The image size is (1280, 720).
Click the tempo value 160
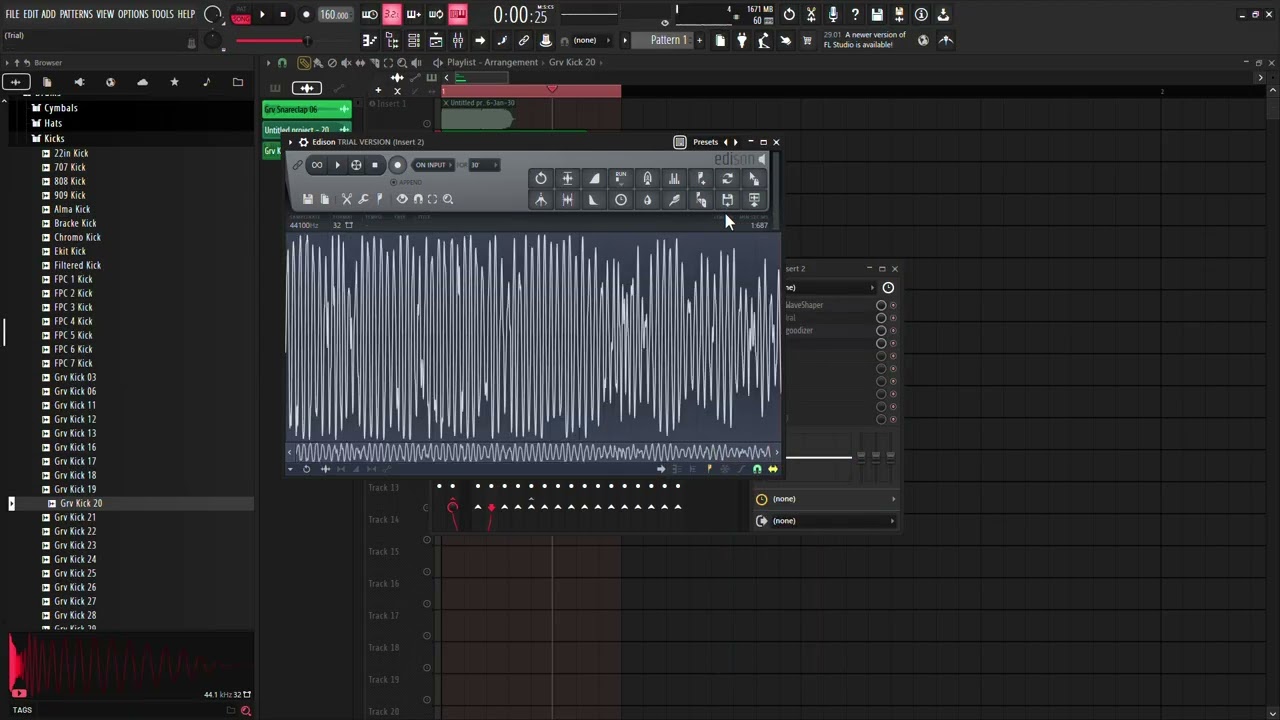point(335,15)
